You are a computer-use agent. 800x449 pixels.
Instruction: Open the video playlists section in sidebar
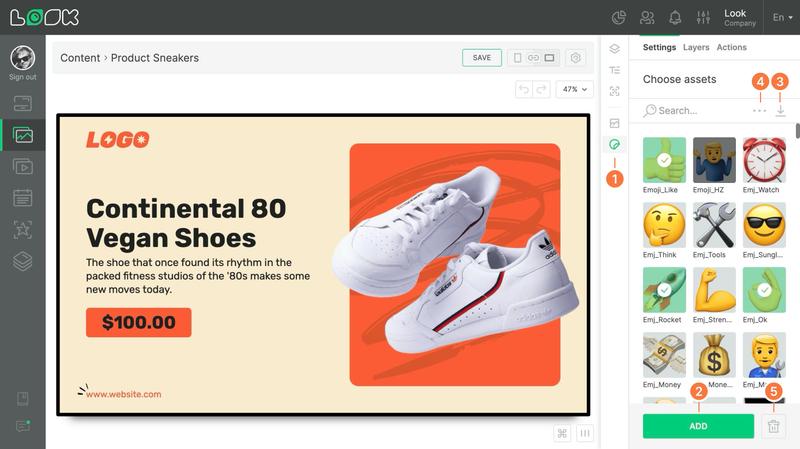point(22,167)
